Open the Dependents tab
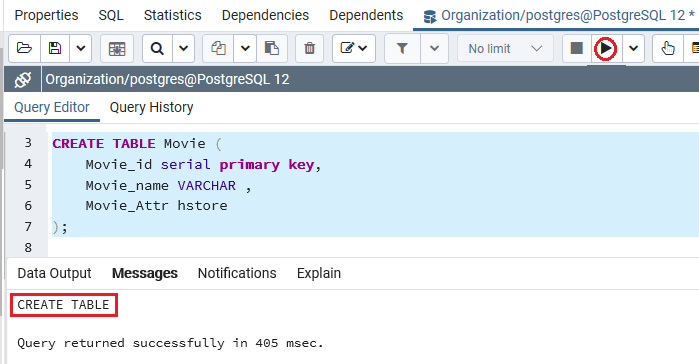The image size is (699, 364). [x=366, y=15]
